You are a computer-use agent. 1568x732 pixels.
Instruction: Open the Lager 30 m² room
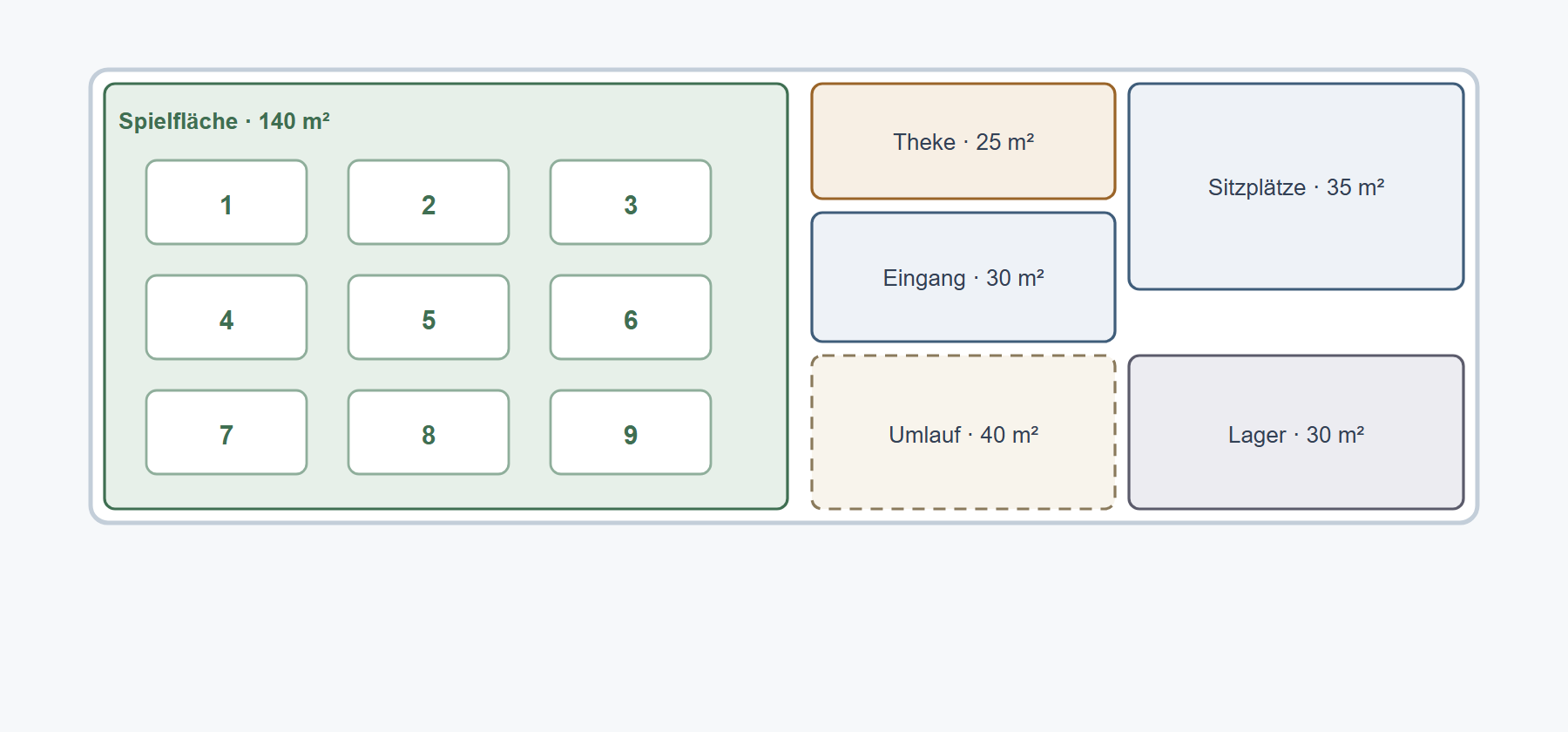(1296, 432)
